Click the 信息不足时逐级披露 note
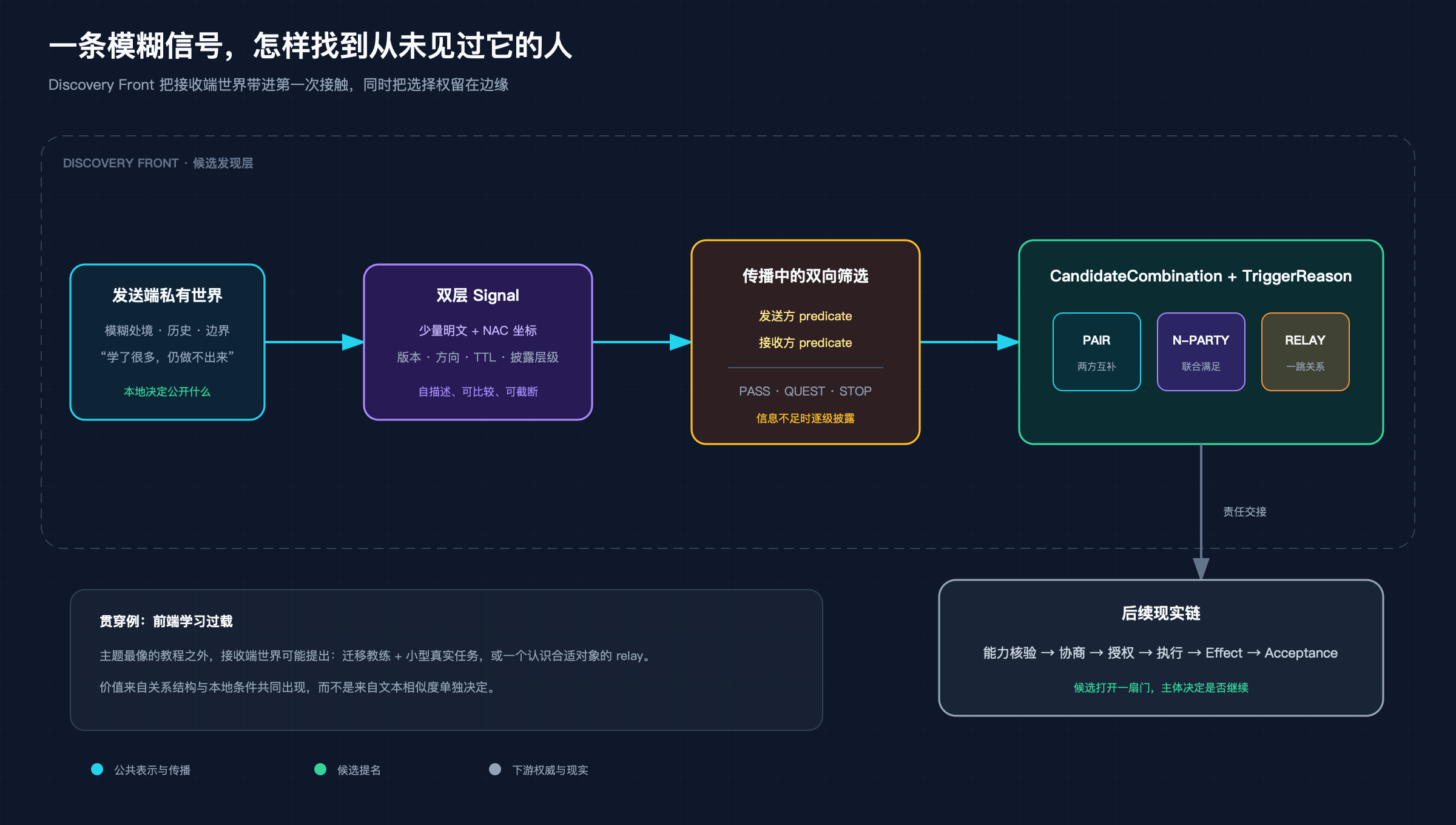This screenshot has height=825, width=1456. (806, 418)
